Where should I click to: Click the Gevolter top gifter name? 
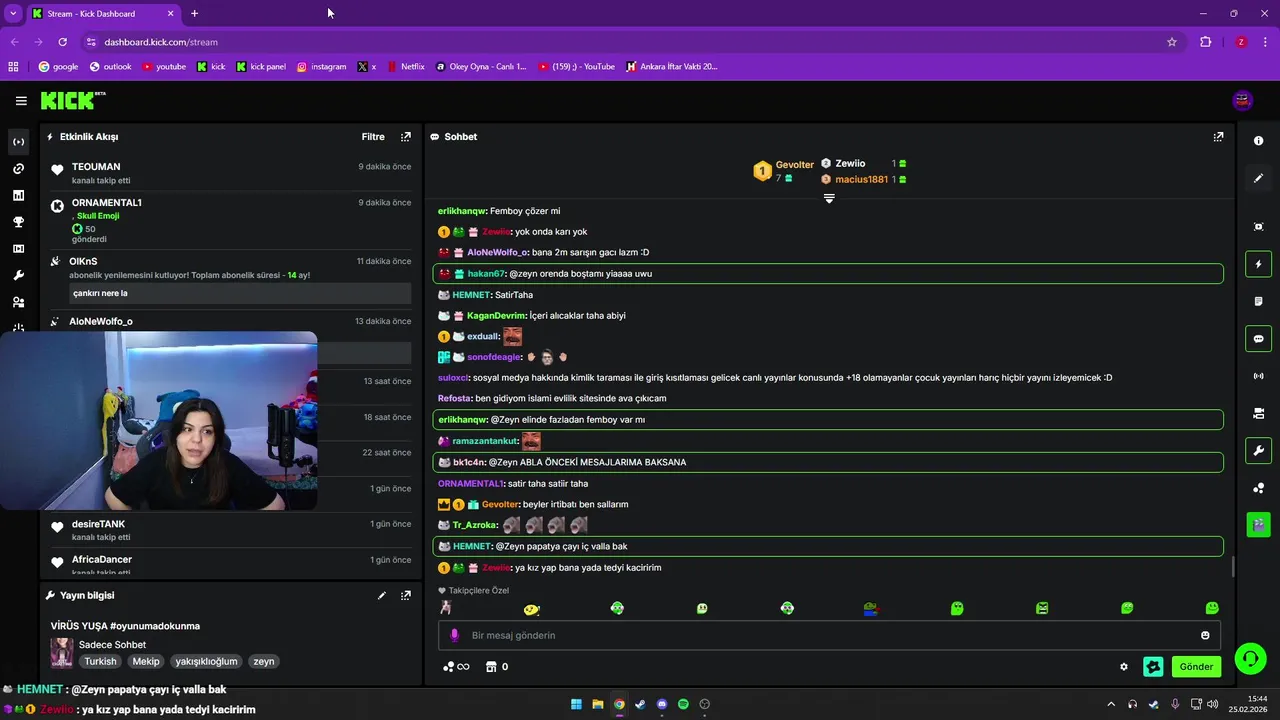(x=795, y=165)
